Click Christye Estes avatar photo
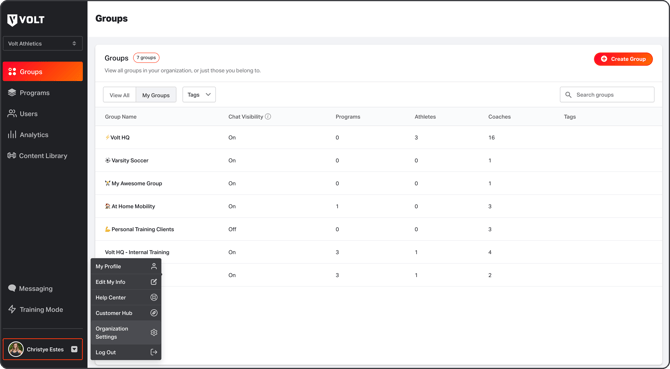670x369 pixels. 16,349
